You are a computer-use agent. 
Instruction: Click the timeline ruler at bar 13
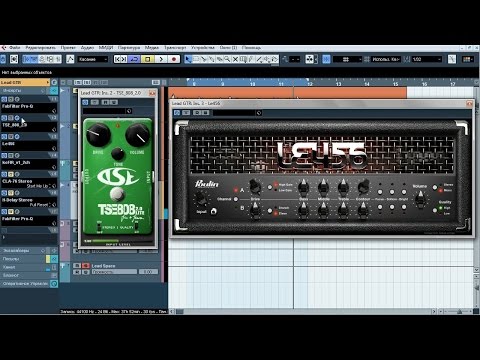click(338, 83)
